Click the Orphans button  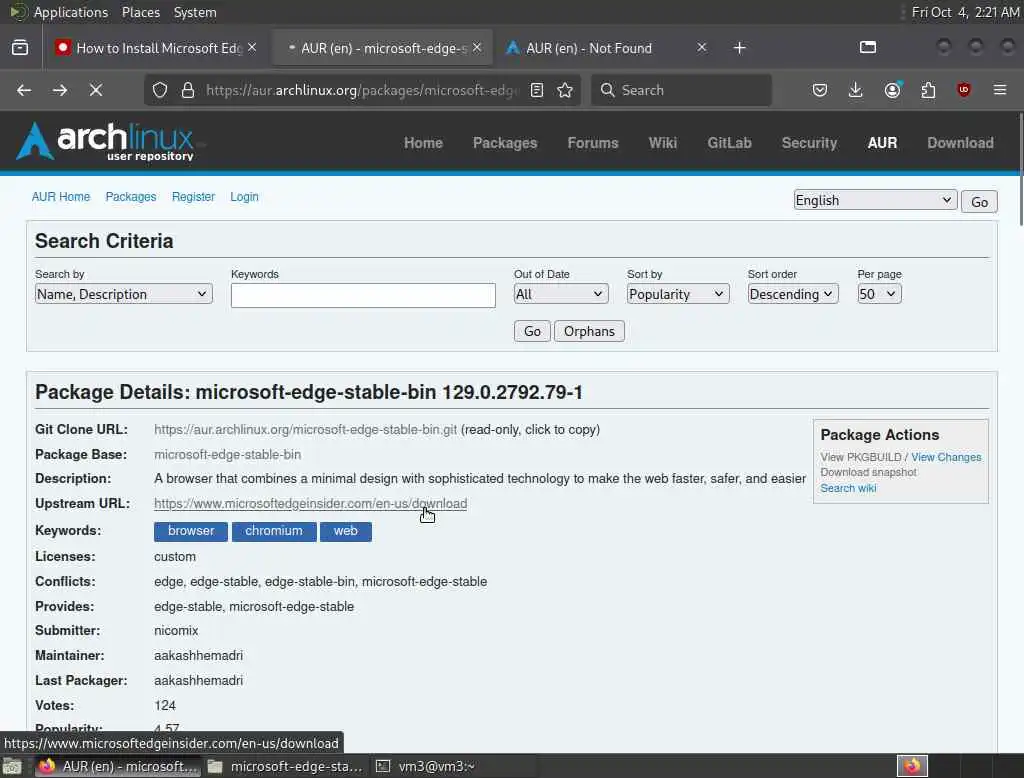(589, 331)
